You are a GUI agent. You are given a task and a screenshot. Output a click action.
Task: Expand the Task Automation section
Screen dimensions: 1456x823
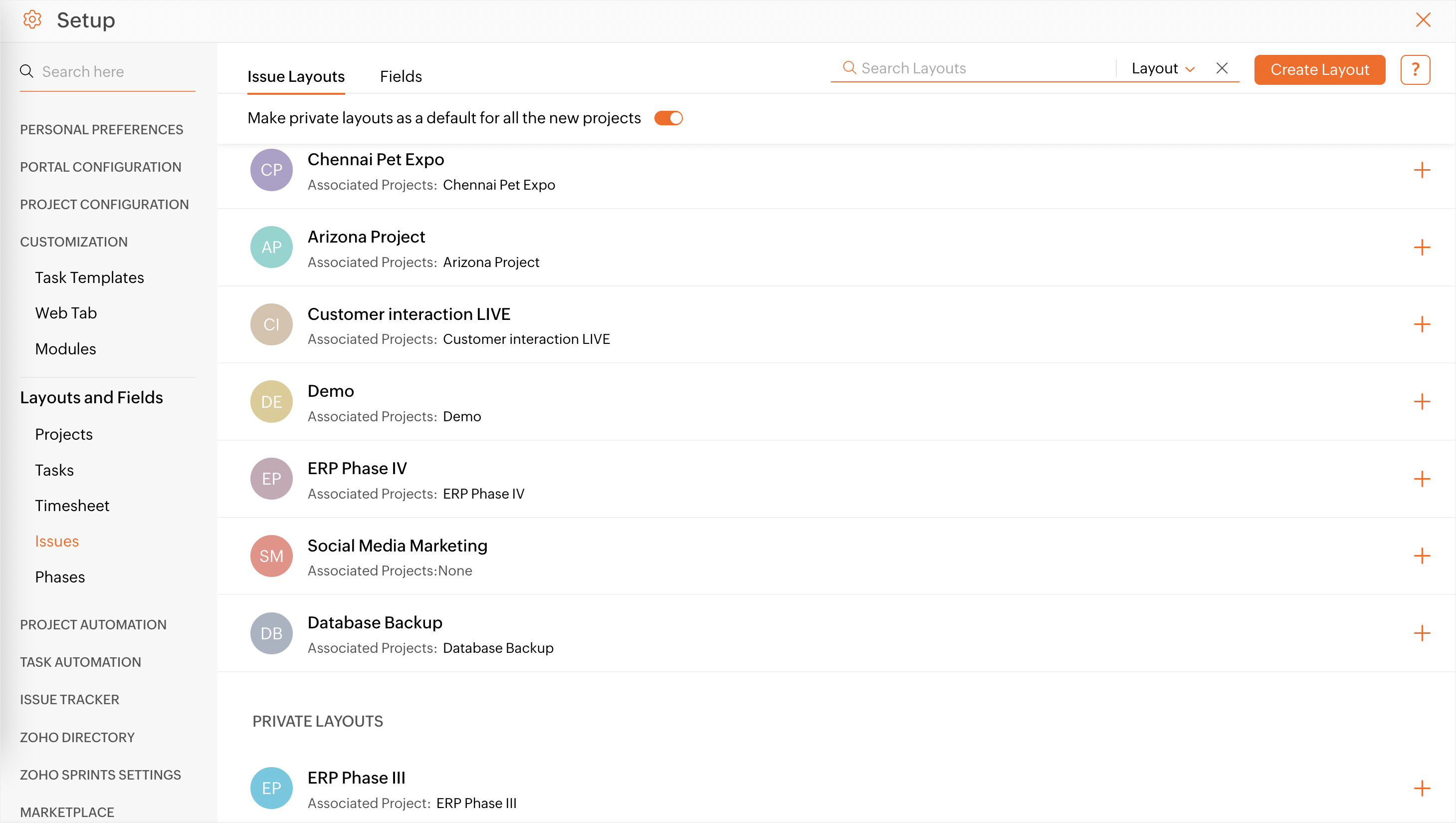(80, 662)
